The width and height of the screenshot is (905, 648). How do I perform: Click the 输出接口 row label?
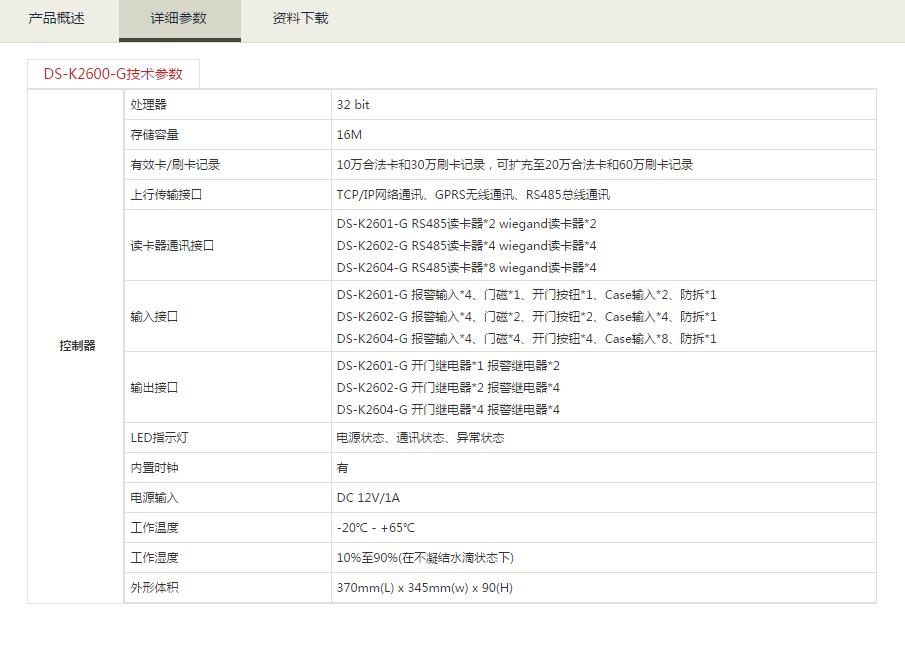pyautogui.click(x=154, y=388)
